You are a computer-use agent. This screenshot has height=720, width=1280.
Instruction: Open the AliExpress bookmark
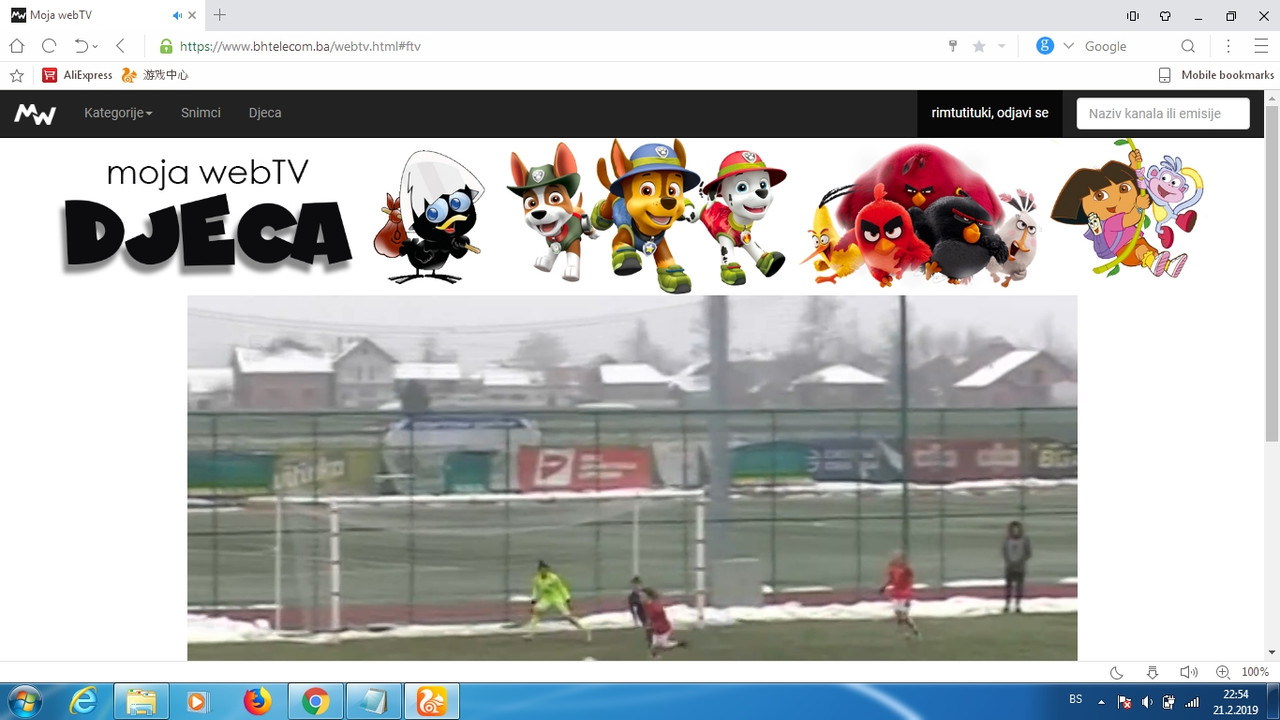[x=78, y=75]
